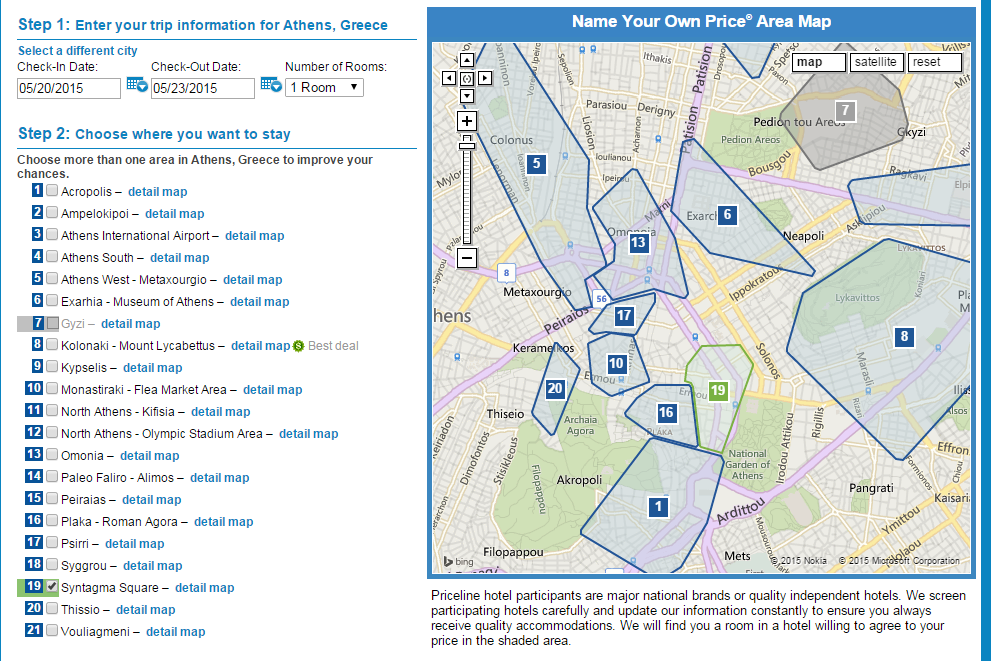The width and height of the screenshot is (991, 661).
Task: Open the Syggrou detail map link
Action: click(153, 566)
